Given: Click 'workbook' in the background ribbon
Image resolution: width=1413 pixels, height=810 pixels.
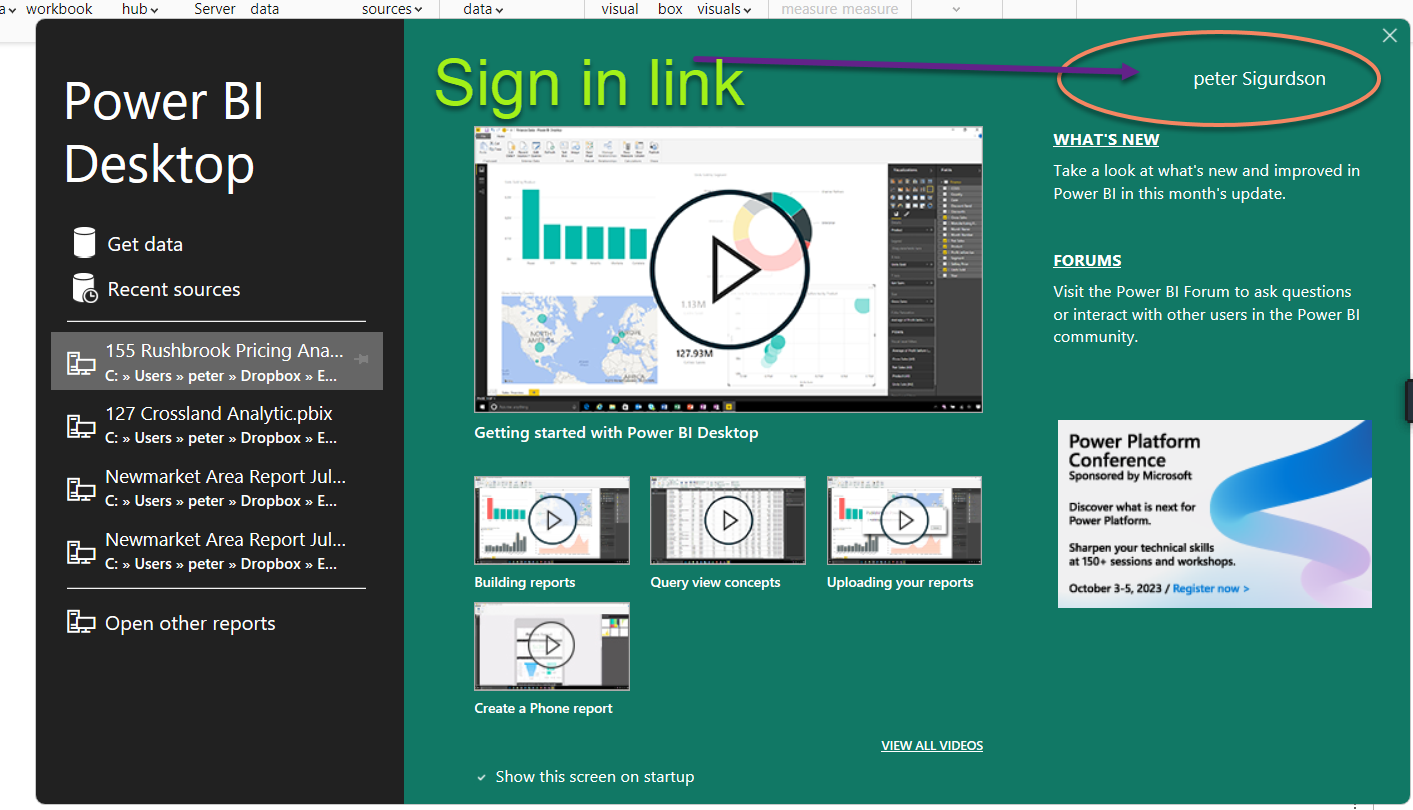Looking at the screenshot, I should [x=59, y=9].
